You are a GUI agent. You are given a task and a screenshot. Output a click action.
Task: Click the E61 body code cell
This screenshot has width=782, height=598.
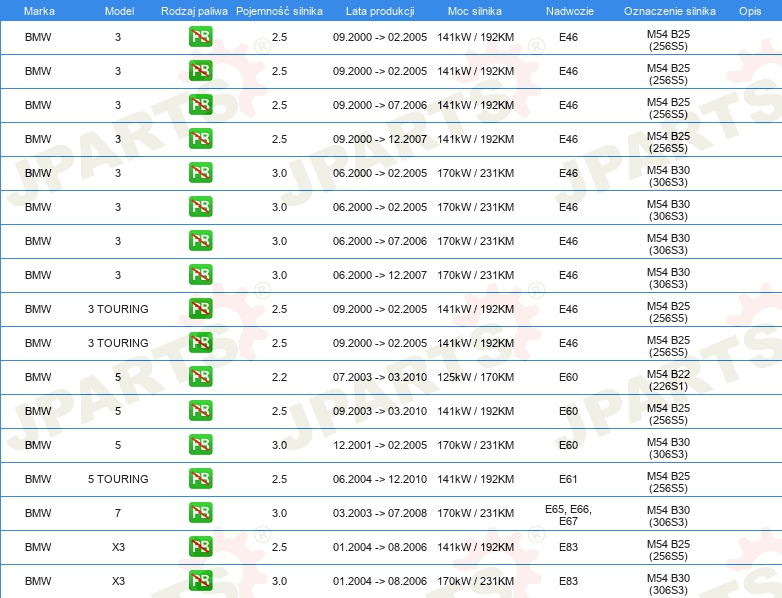coord(568,479)
